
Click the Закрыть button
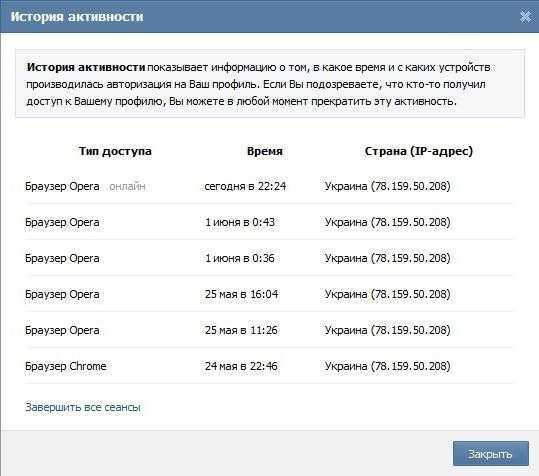coord(491,454)
